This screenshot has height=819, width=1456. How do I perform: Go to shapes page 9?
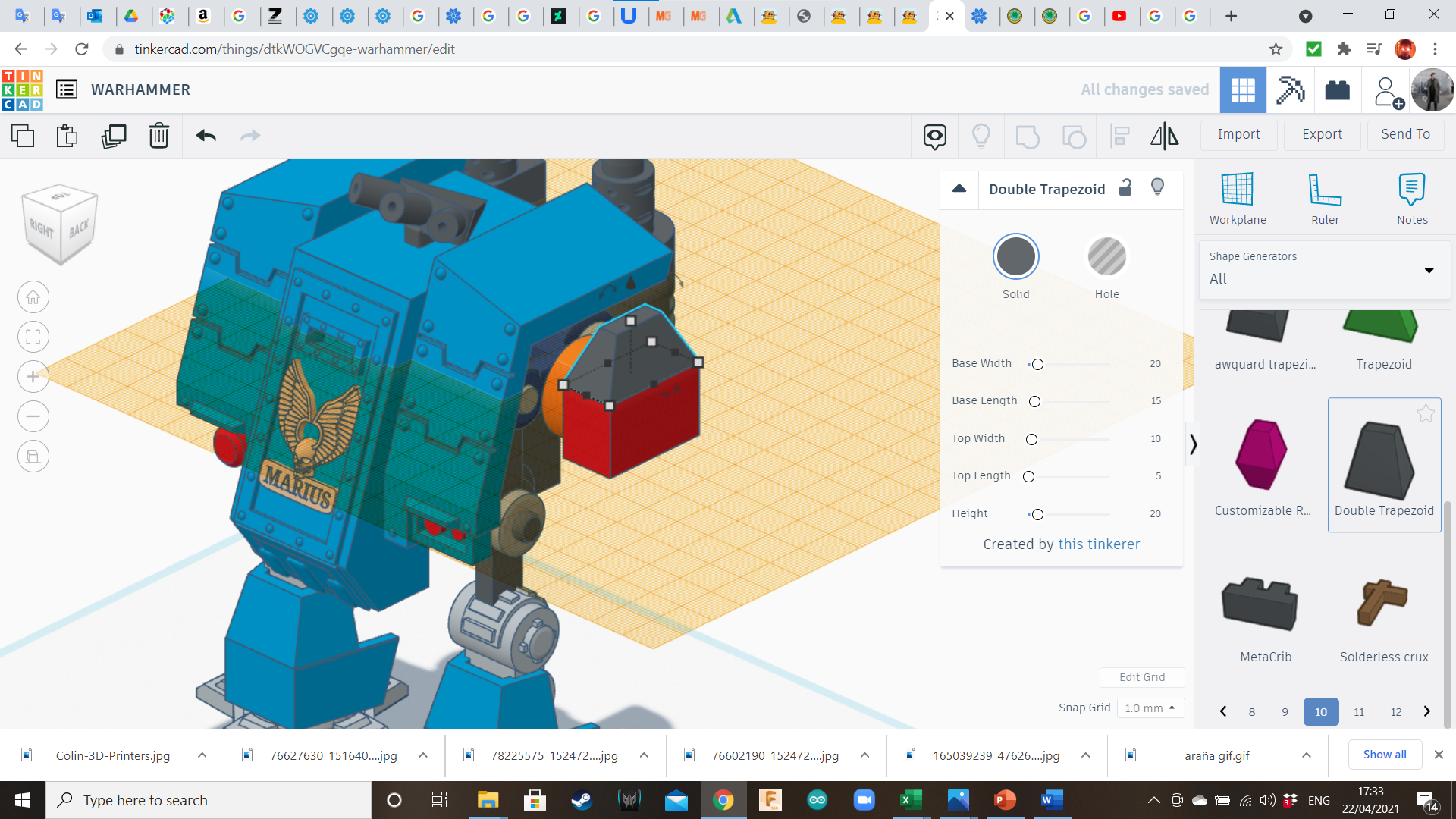[x=1285, y=711]
